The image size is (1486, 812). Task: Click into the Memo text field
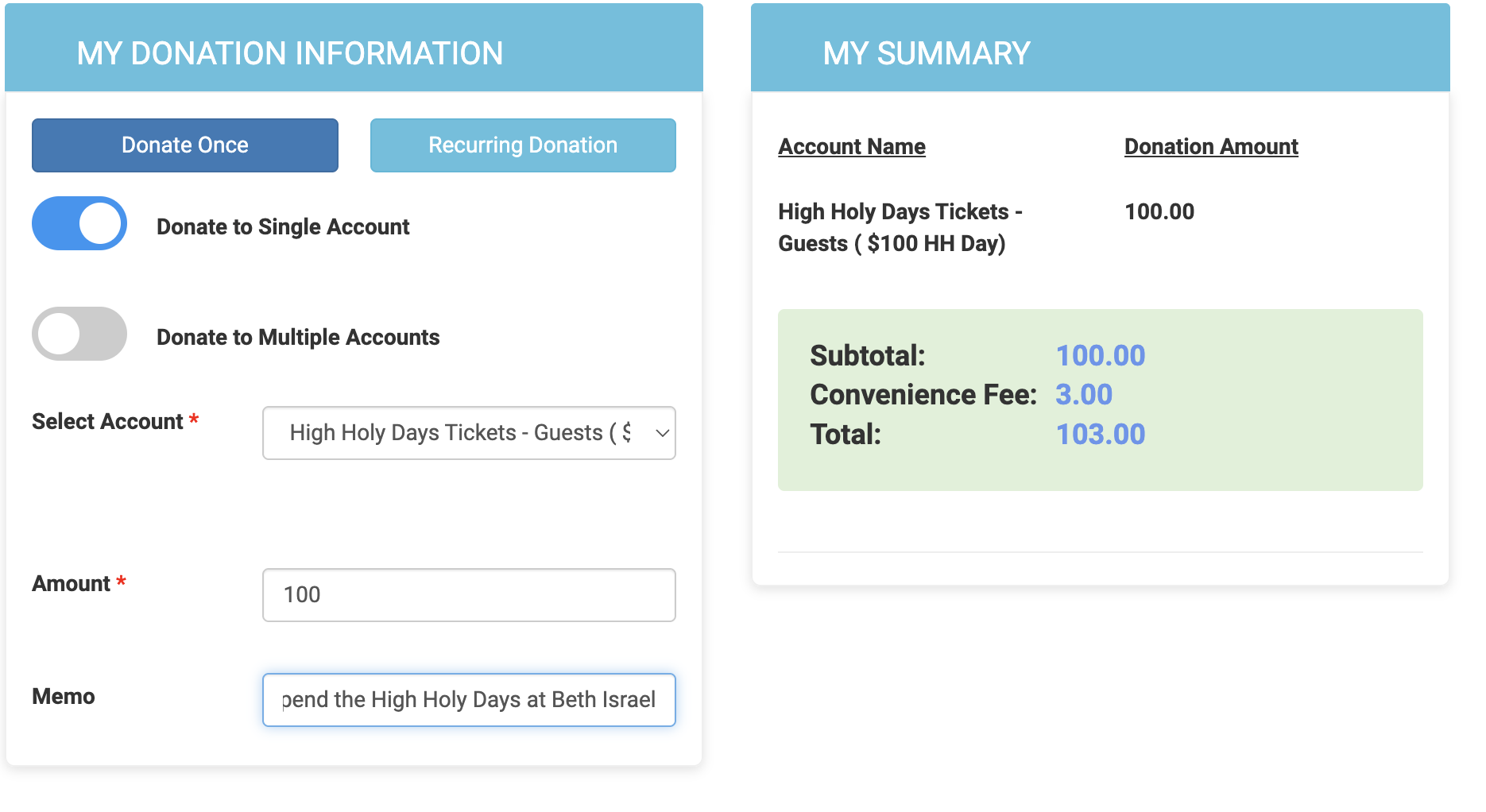coord(469,700)
